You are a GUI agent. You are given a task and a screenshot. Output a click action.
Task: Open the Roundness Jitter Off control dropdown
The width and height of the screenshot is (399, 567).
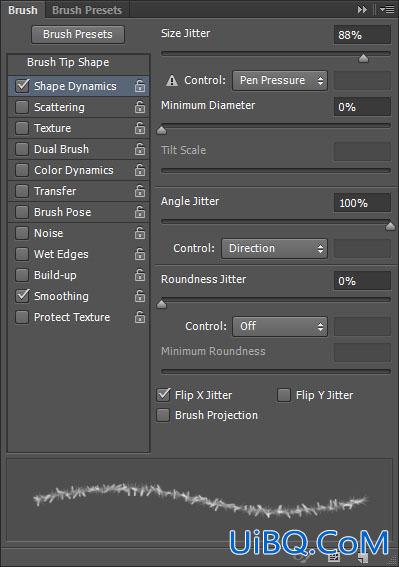pyautogui.click(x=280, y=327)
